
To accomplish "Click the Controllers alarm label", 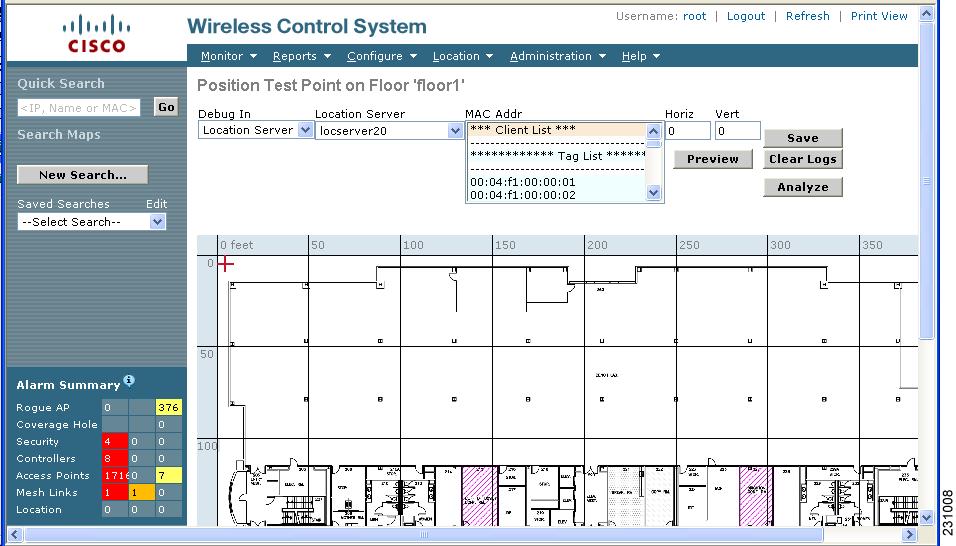I will 46,459.
